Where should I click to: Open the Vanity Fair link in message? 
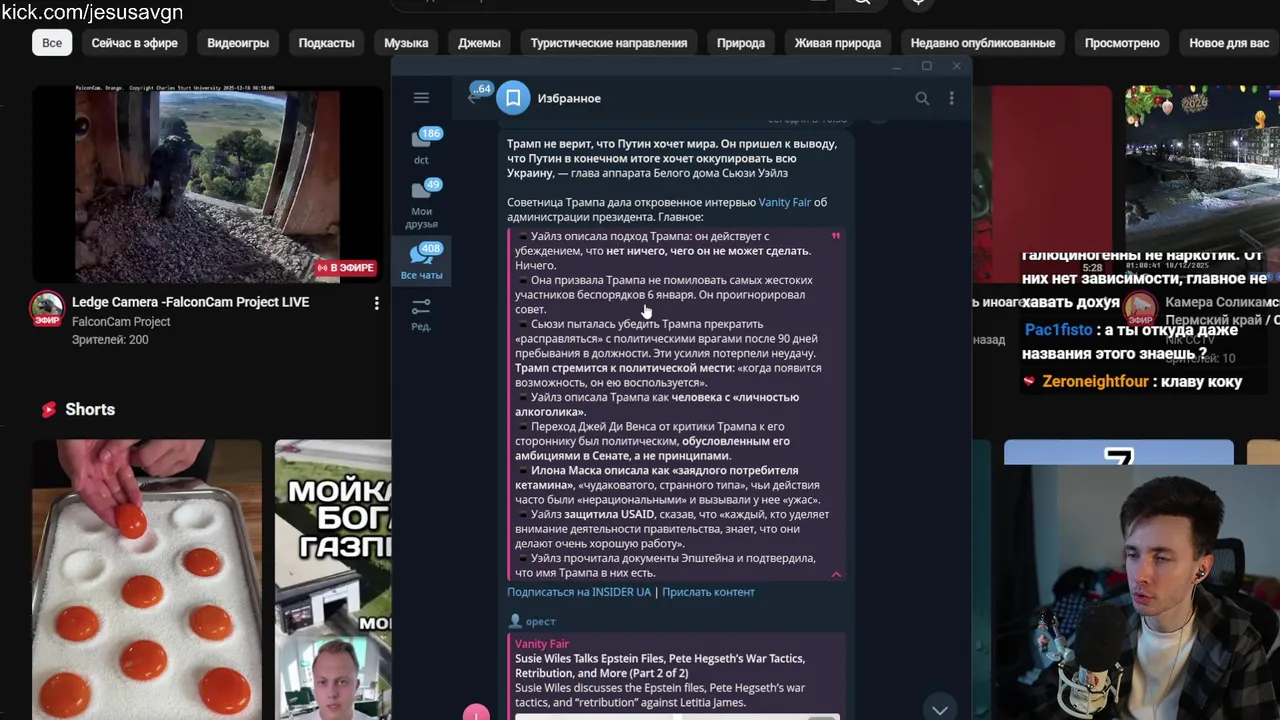click(784, 202)
